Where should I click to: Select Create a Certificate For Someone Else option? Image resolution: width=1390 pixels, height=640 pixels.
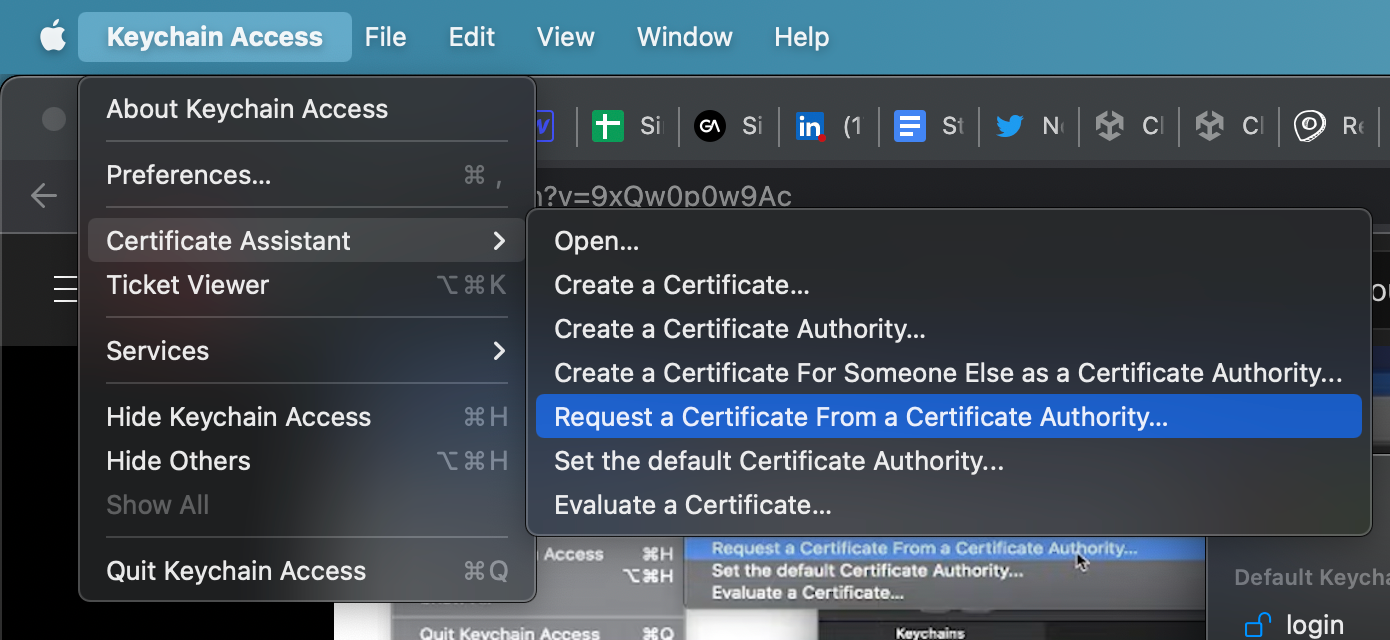point(949,373)
